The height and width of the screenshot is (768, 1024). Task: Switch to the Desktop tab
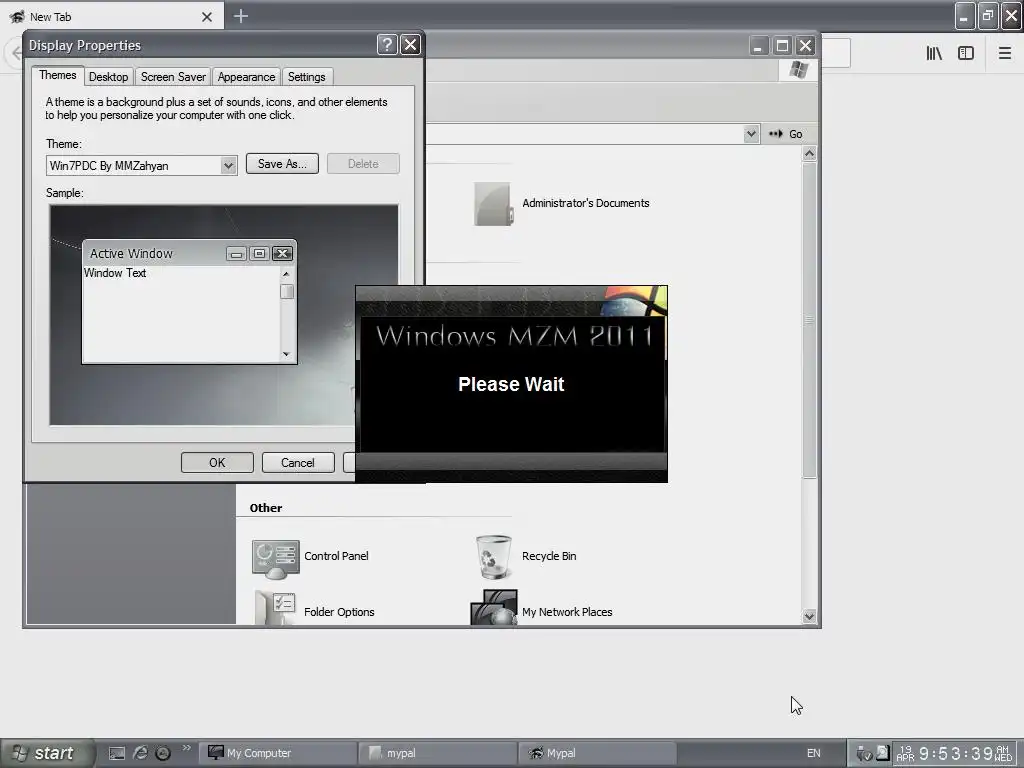point(108,77)
